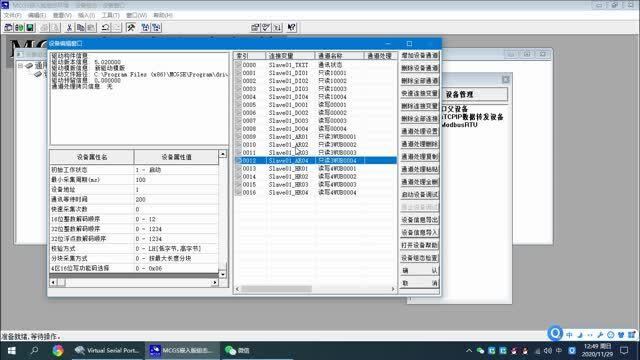Select ModbusRTU in device toolbox list

[x=460, y=125]
